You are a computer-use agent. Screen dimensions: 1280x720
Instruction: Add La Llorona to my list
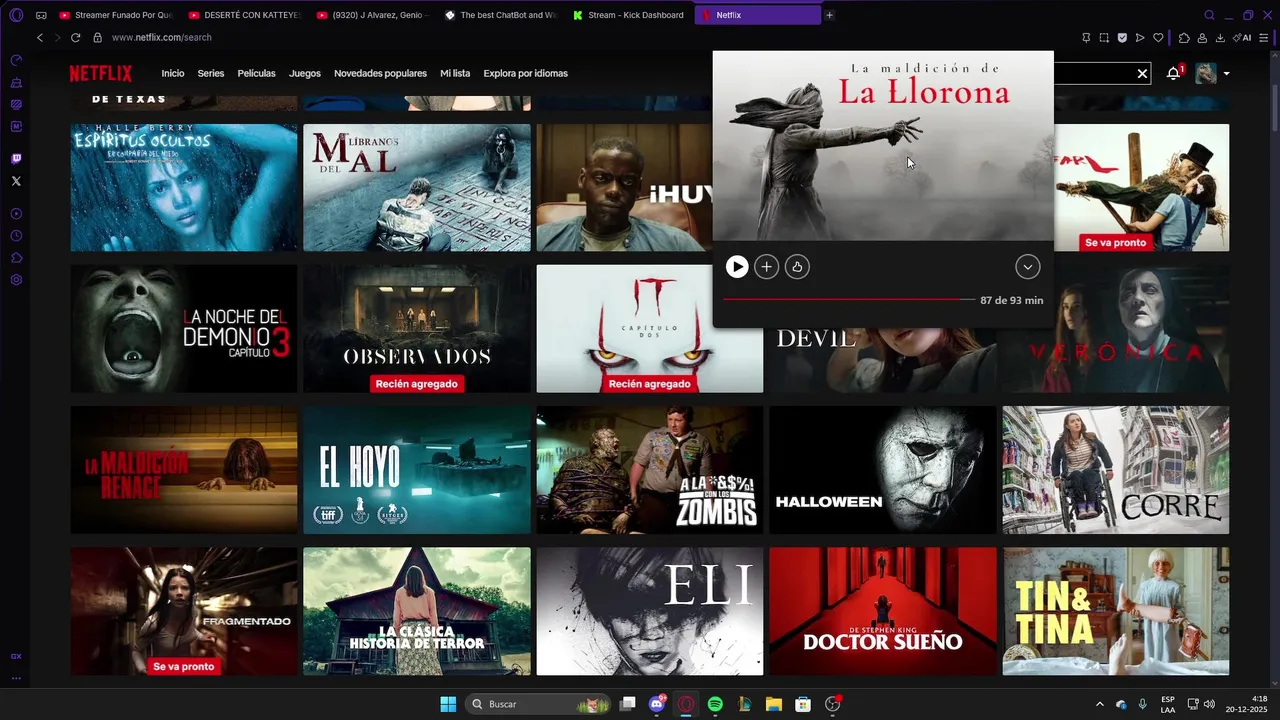tap(767, 267)
